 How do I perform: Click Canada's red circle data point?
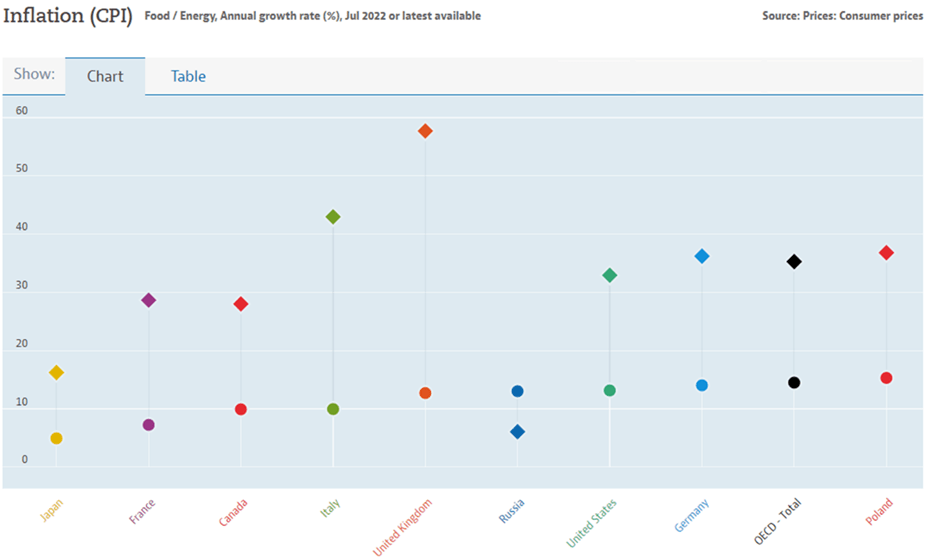click(241, 409)
